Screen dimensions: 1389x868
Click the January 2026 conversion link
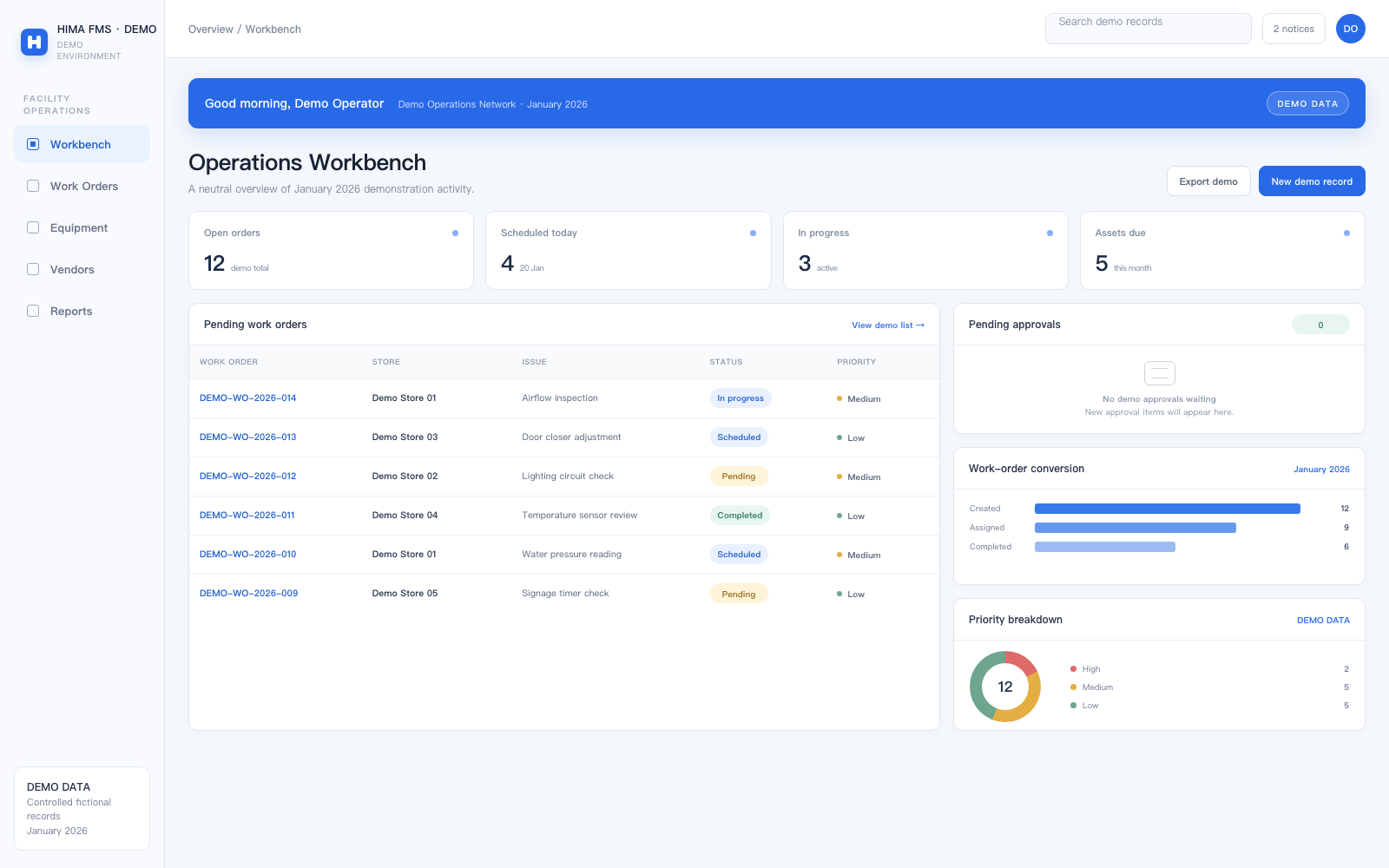pyautogui.click(x=1321, y=470)
